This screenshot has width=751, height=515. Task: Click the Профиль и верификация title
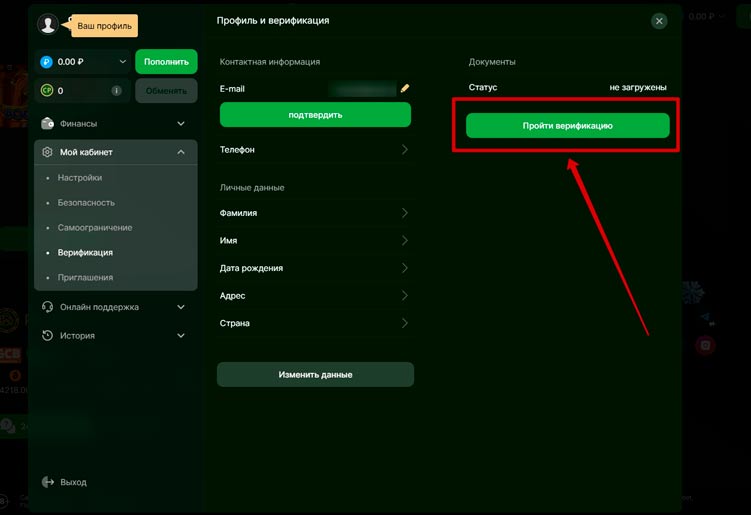pos(273,21)
